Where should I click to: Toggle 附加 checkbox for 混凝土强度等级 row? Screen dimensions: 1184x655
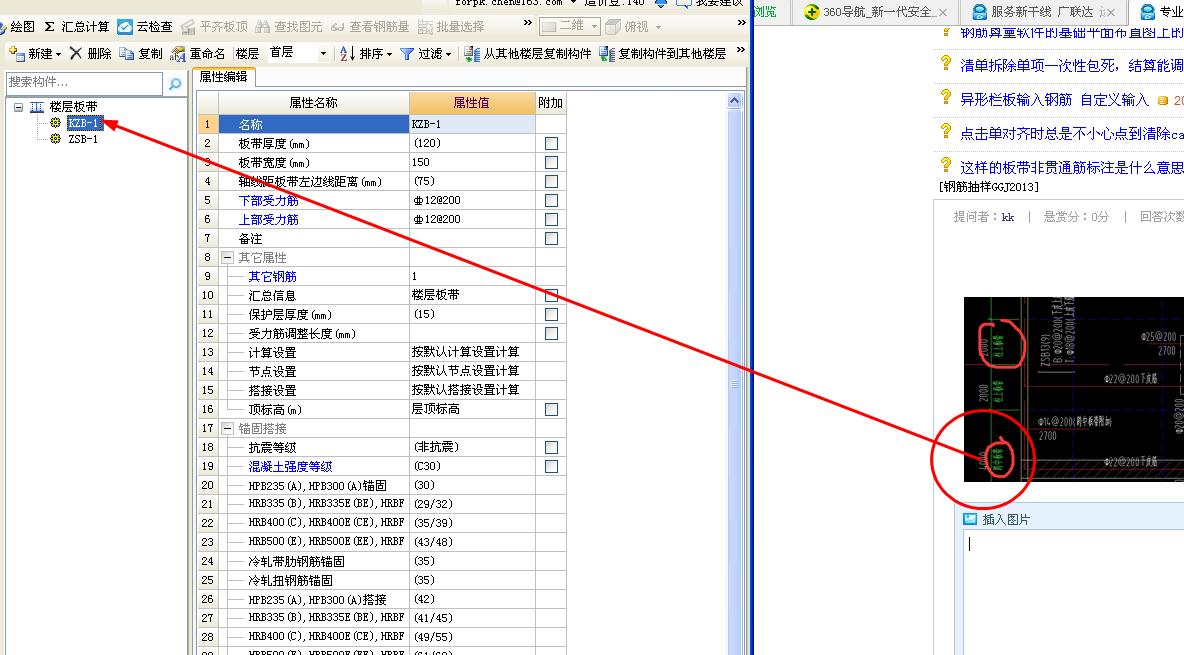(x=551, y=466)
